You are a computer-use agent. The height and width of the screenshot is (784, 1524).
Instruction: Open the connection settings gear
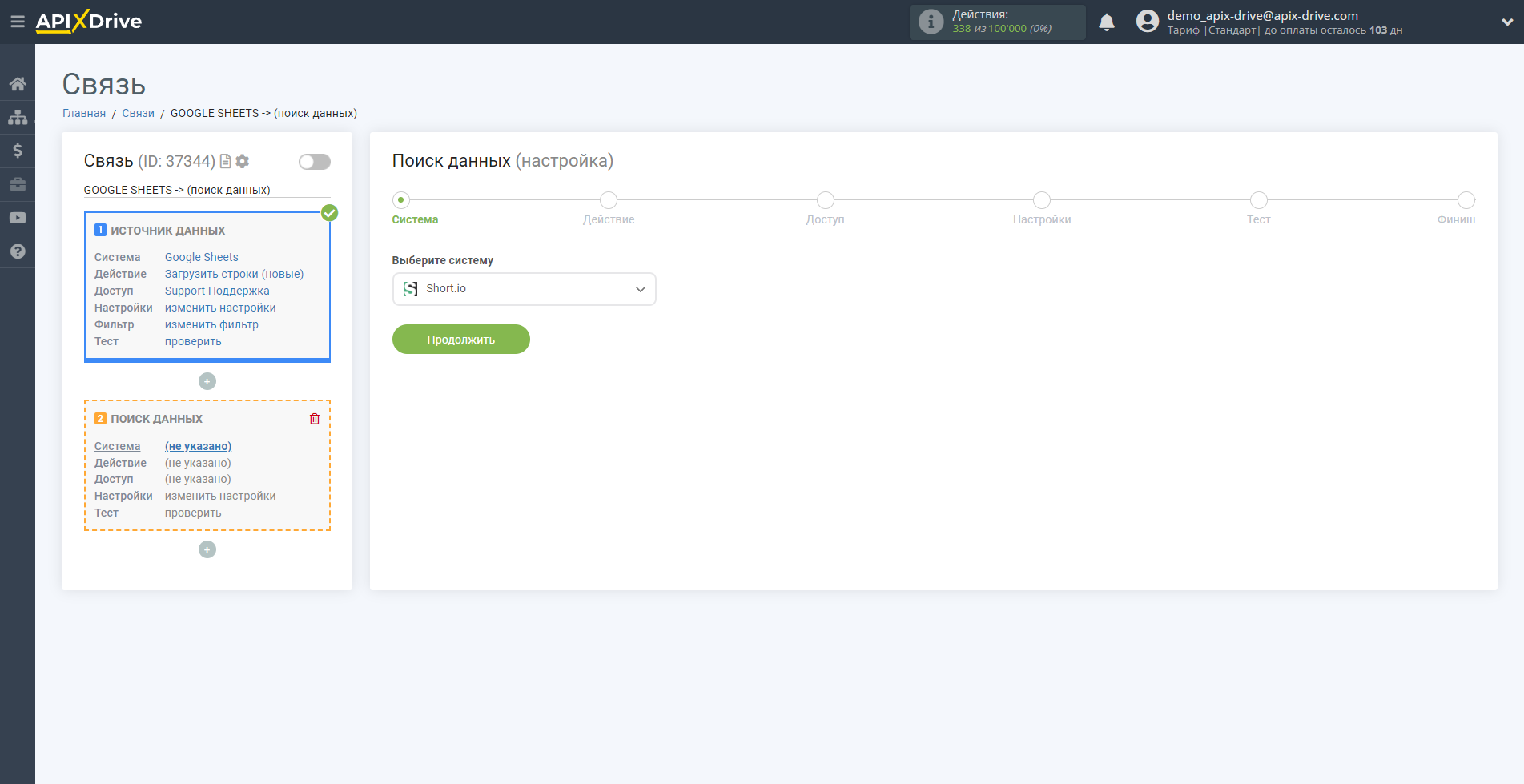pyautogui.click(x=243, y=161)
